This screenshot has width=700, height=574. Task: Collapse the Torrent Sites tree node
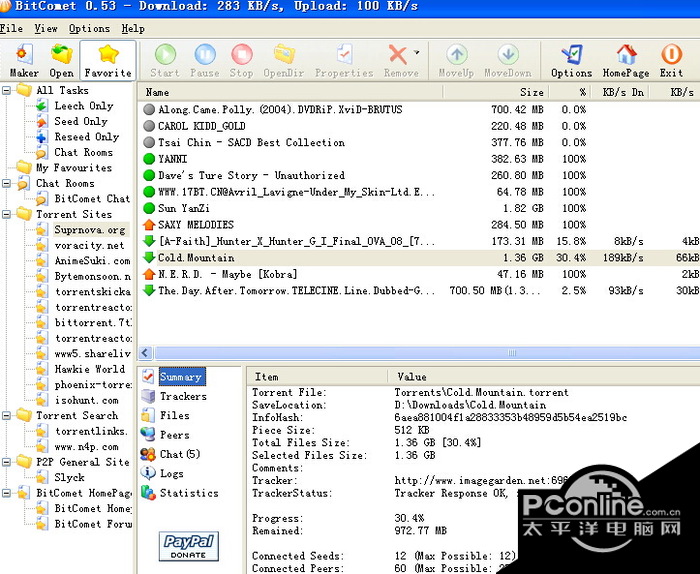[7, 214]
